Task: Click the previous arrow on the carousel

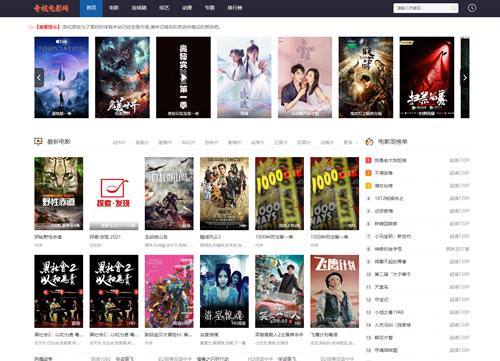Action: [x=39, y=77]
